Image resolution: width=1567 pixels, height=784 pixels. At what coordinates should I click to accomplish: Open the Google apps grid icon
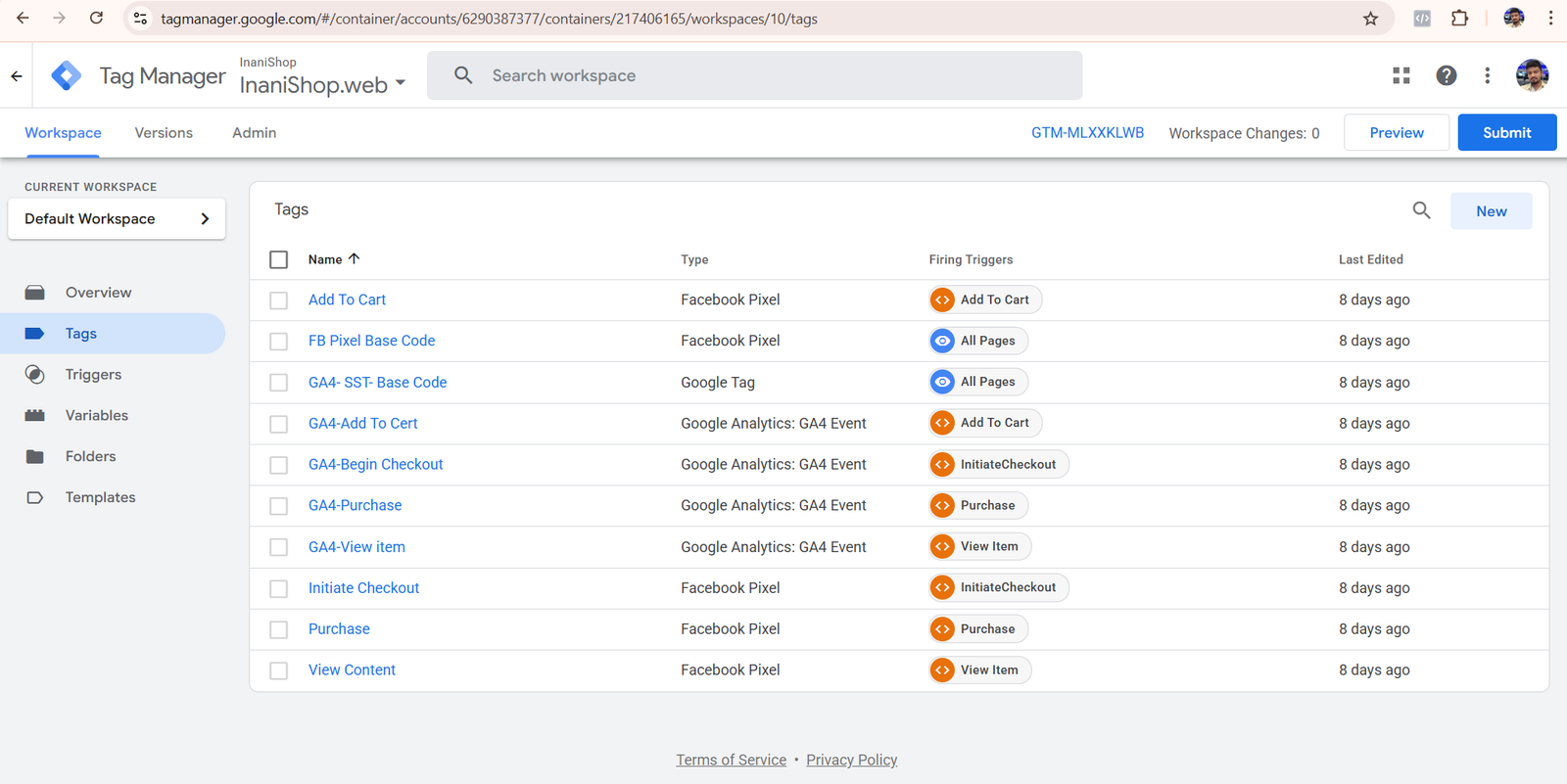(1401, 75)
